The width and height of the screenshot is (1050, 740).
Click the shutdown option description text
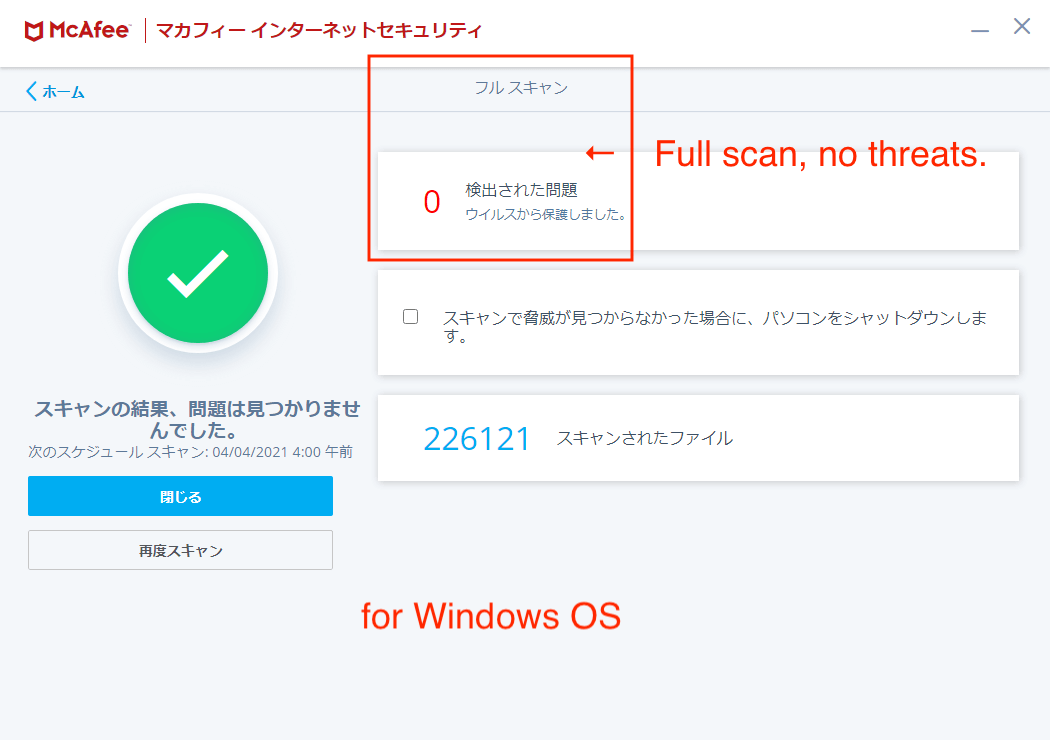coord(715,326)
